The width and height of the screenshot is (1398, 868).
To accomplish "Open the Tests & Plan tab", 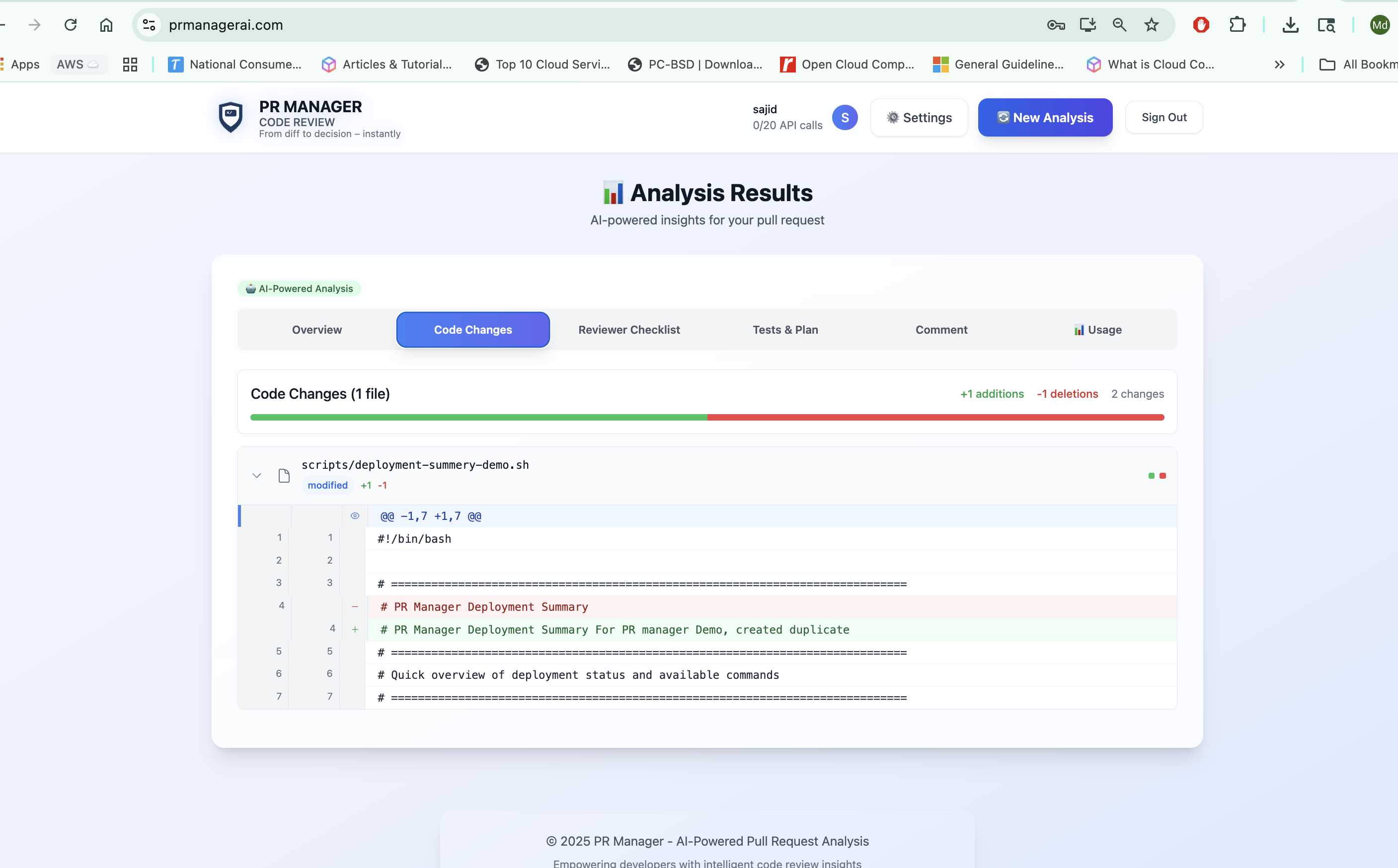I will [x=785, y=330].
